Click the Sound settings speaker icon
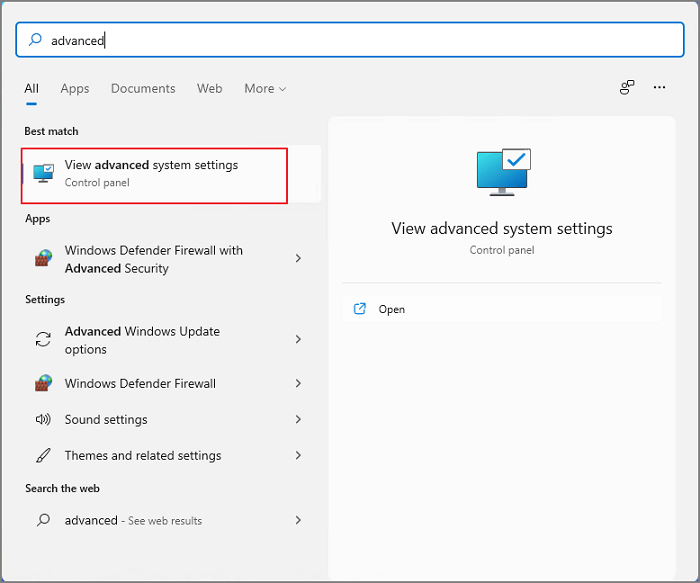This screenshot has width=700, height=583. tap(43, 420)
